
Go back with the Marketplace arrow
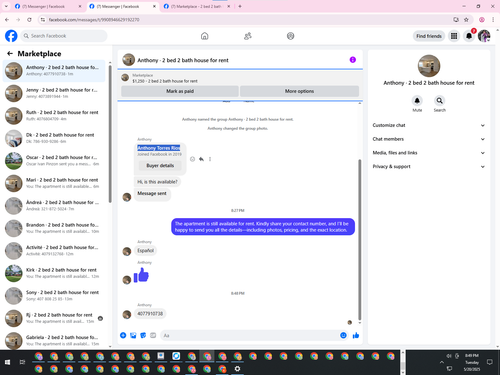coord(10,53)
